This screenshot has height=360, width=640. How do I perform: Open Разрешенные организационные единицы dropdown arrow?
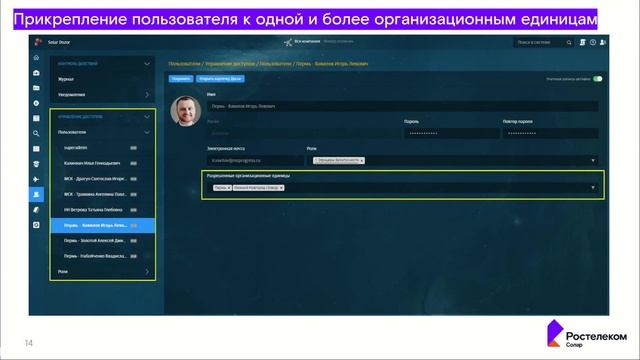coord(593,188)
